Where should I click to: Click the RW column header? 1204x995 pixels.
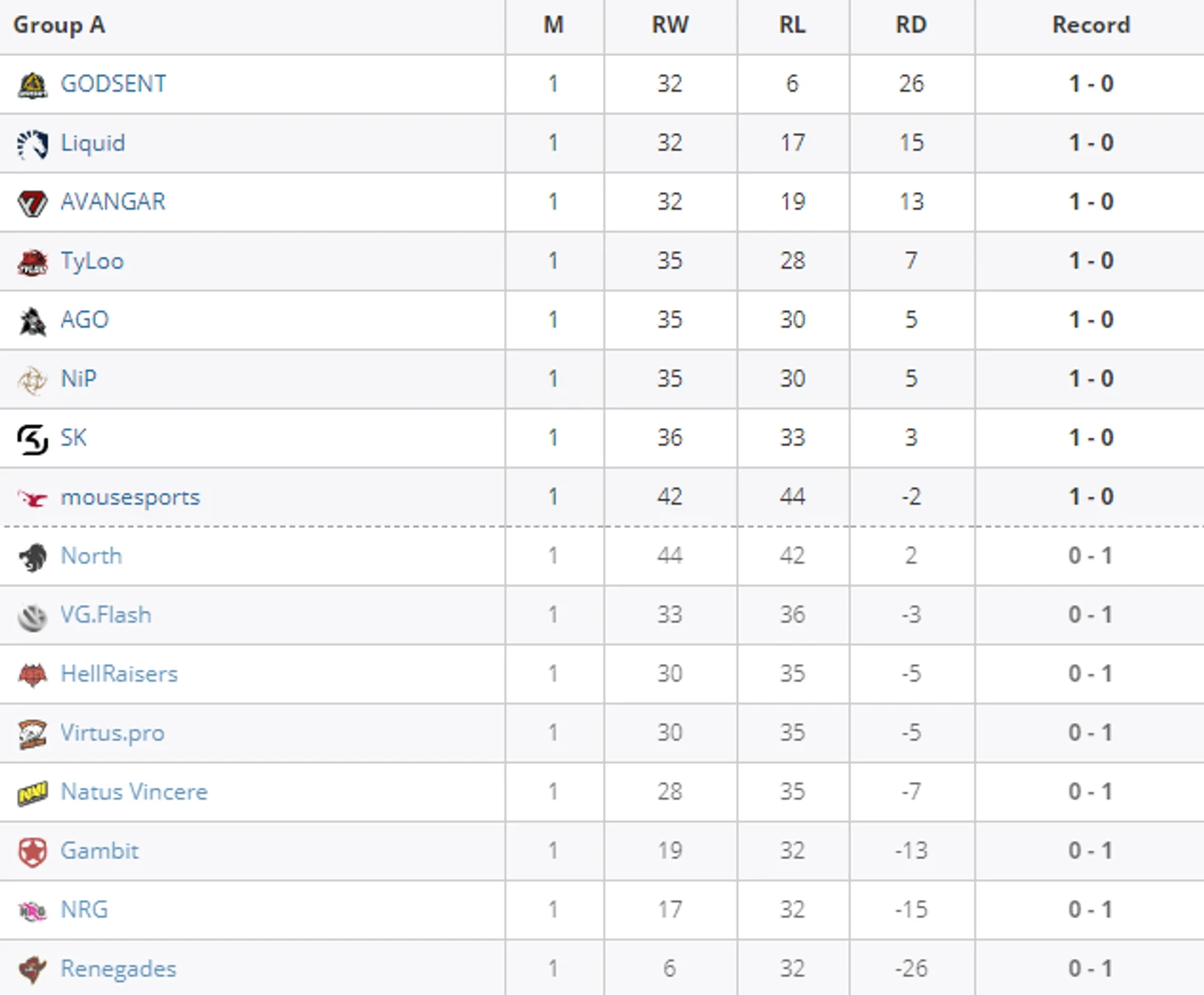[x=670, y=25]
